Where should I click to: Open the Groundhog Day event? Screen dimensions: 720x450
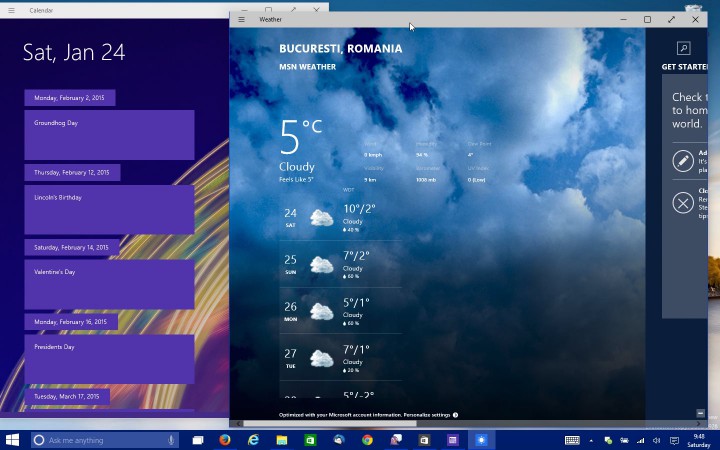[x=109, y=135]
